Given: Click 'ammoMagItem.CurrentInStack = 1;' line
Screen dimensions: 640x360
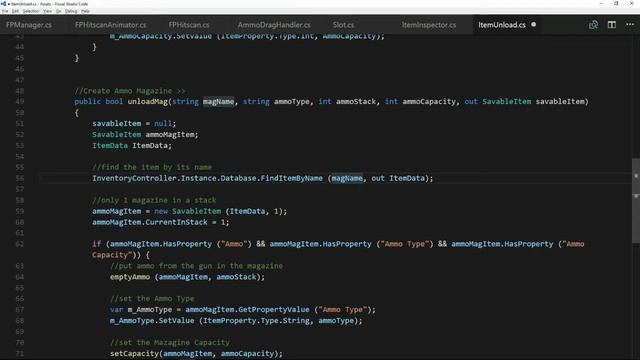Looking at the screenshot, I should 161,222.
